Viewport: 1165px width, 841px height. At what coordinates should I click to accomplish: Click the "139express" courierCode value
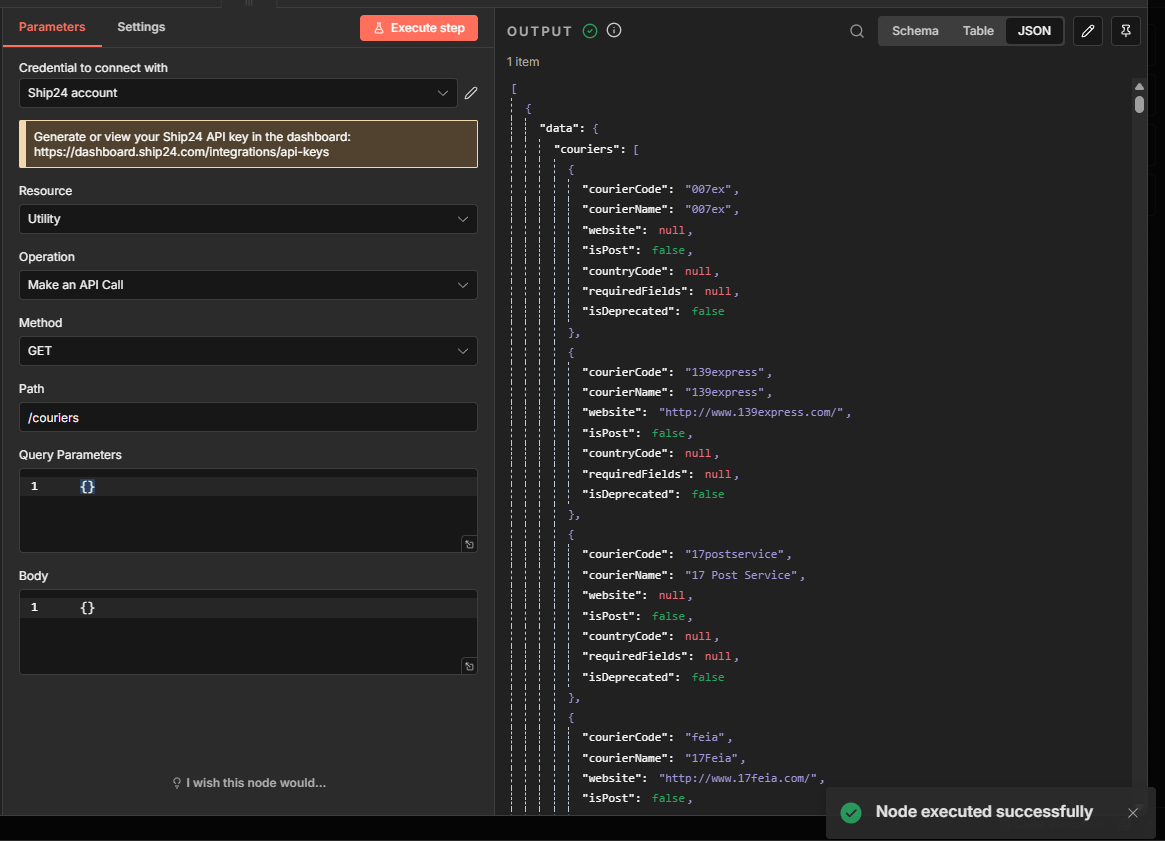pos(724,372)
